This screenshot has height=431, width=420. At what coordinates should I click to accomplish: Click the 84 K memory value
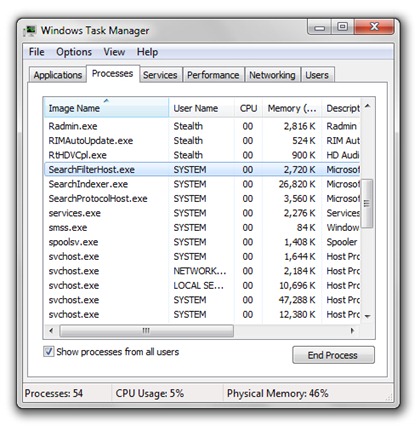(x=306, y=228)
